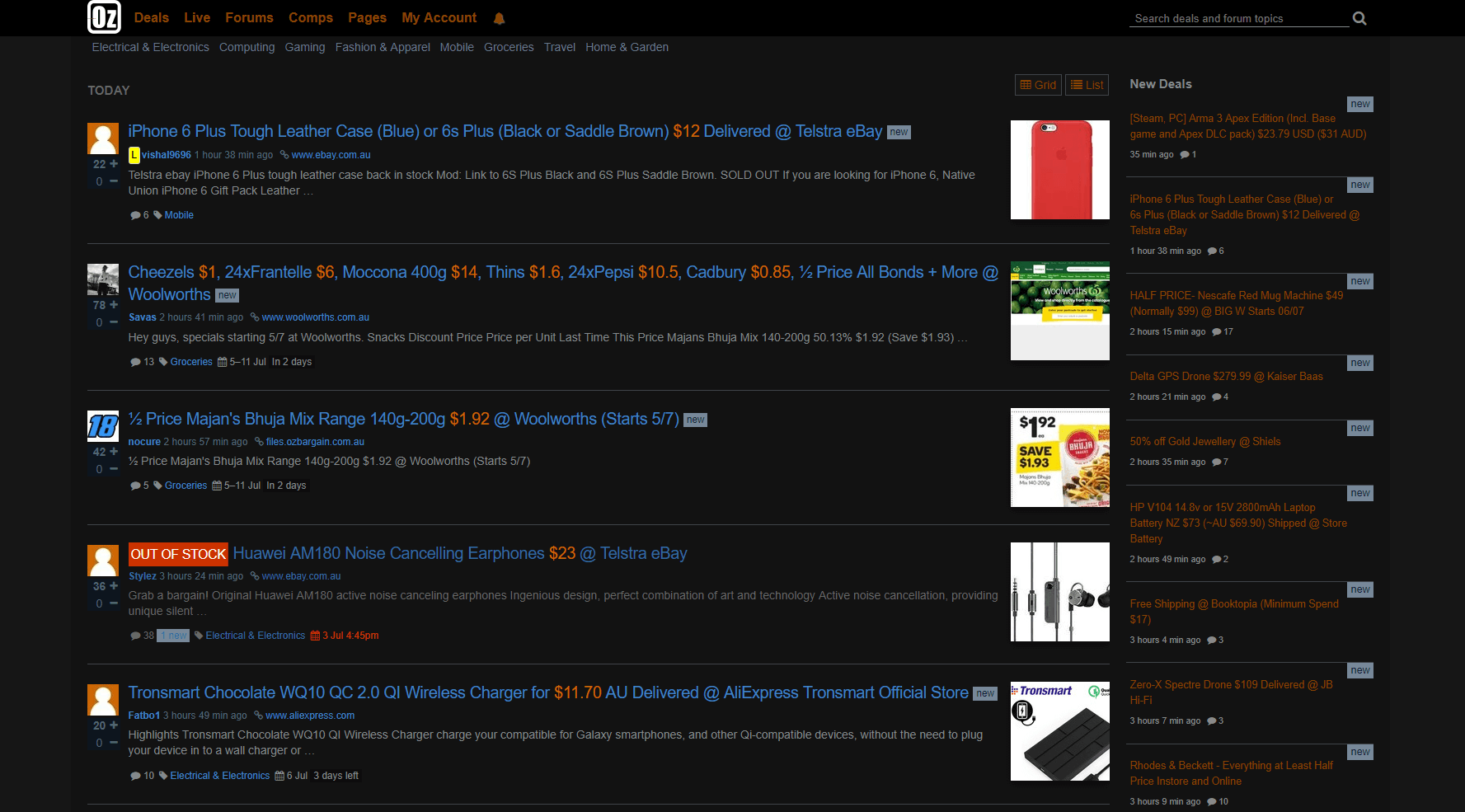Open the Huawei earphones thumbnail
1465x812 pixels.
point(1060,592)
